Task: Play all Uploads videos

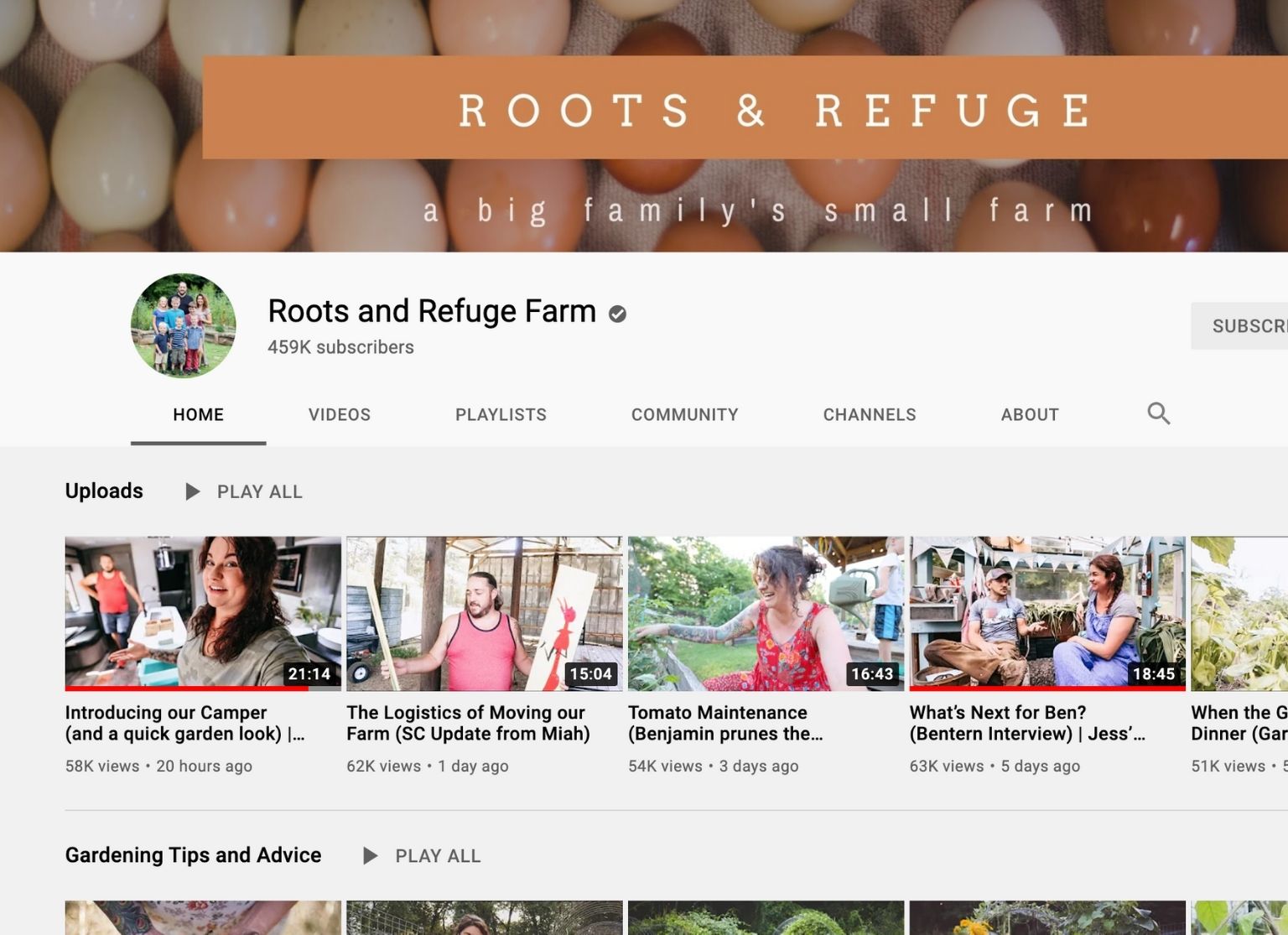Action: click(x=244, y=491)
